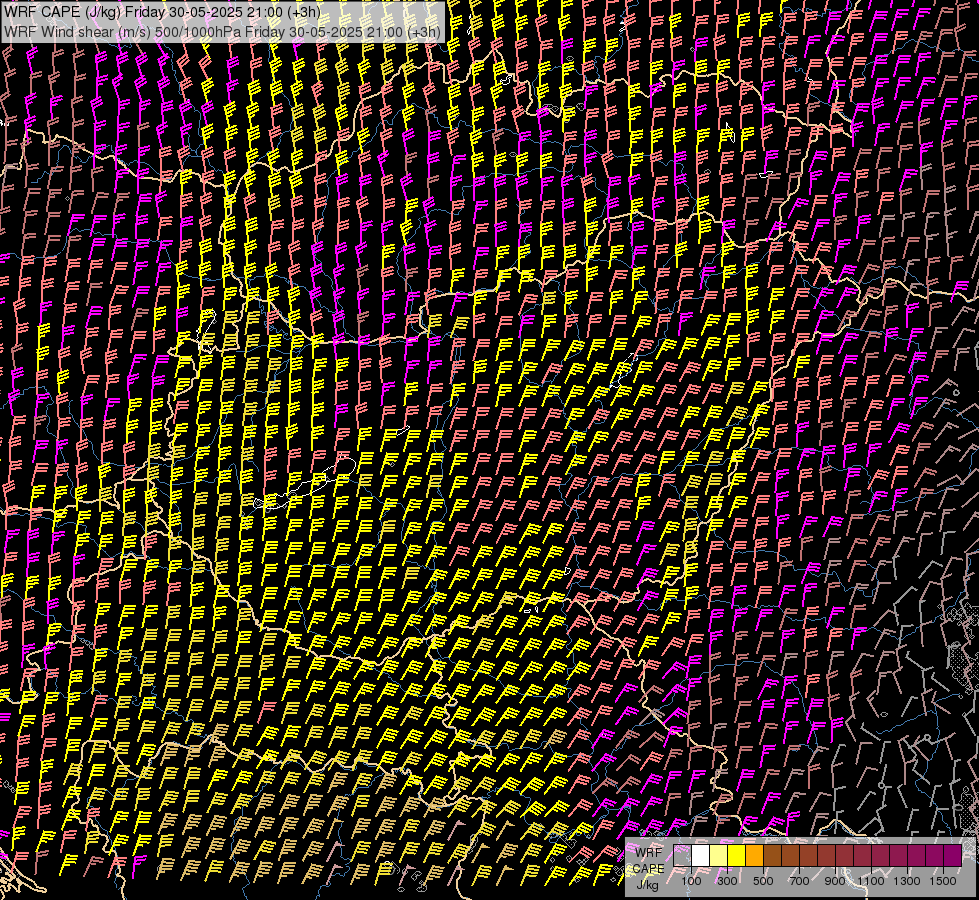
Task: Click the legend value 900
Action: 835,881
